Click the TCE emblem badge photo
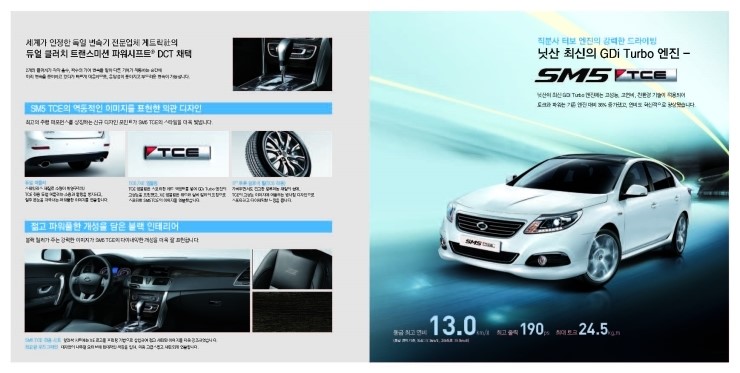 coord(178,154)
